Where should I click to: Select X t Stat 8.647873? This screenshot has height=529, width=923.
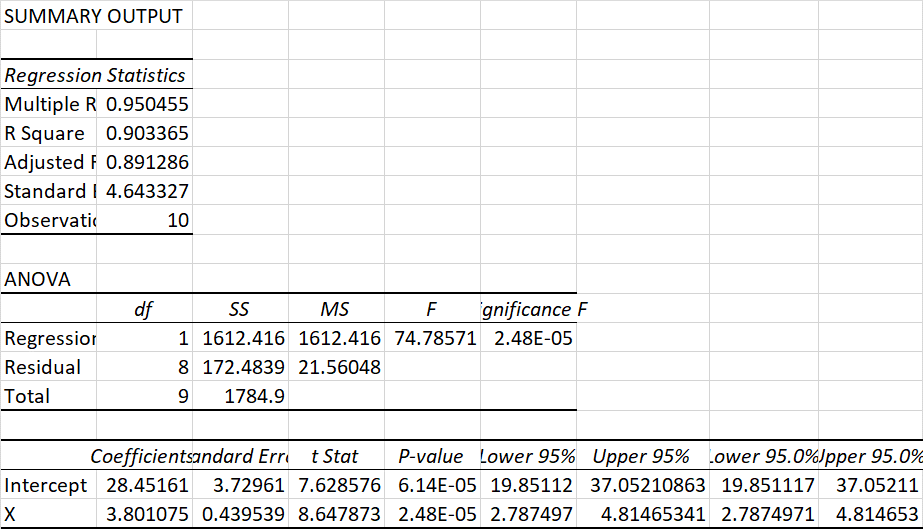(340, 515)
